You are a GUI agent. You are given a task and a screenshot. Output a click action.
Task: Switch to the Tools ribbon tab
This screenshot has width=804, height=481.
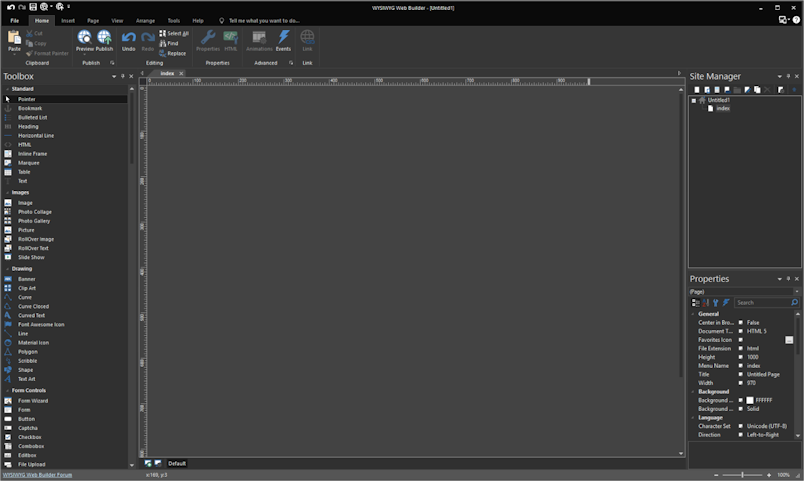pyautogui.click(x=174, y=21)
